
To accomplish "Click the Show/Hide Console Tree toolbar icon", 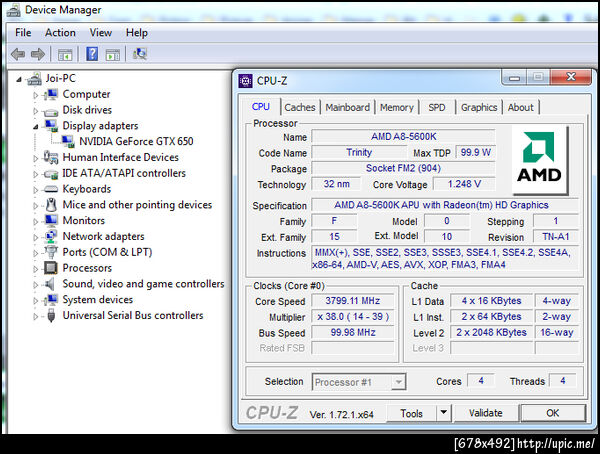I will point(65,55).
